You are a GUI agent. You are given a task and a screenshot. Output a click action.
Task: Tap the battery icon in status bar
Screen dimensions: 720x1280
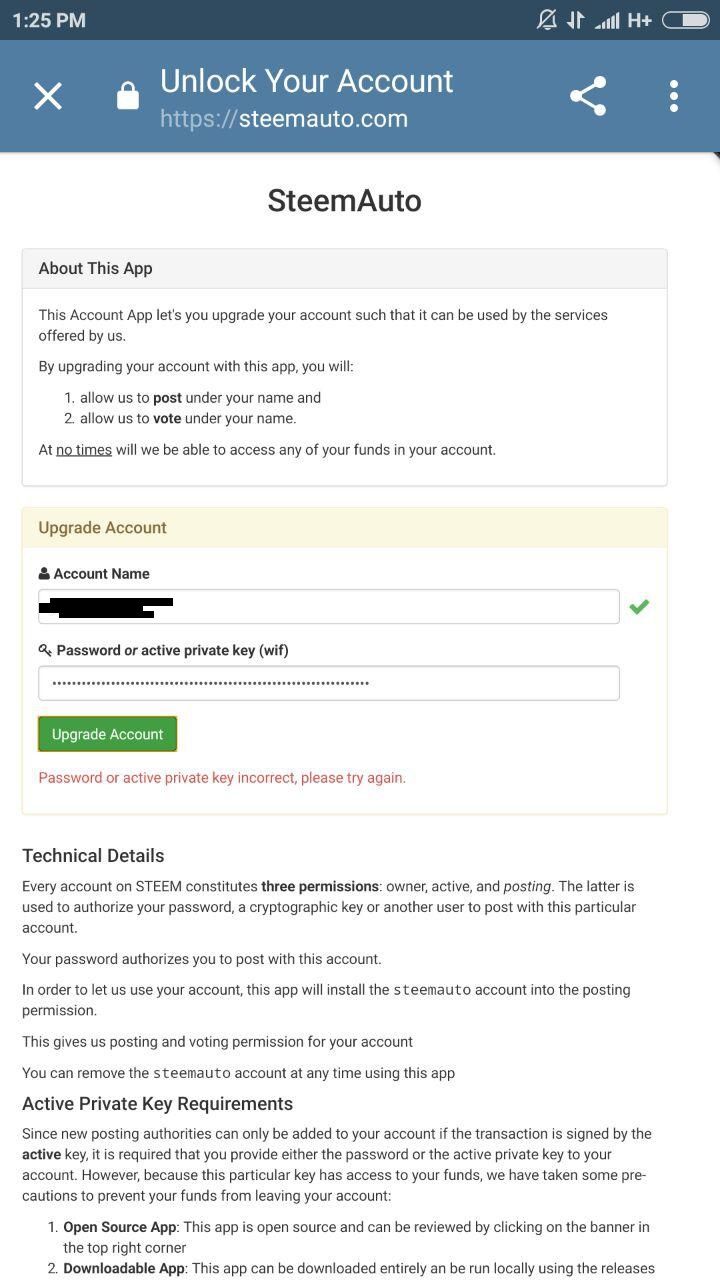pyautogui.click(x=685, y=20)
